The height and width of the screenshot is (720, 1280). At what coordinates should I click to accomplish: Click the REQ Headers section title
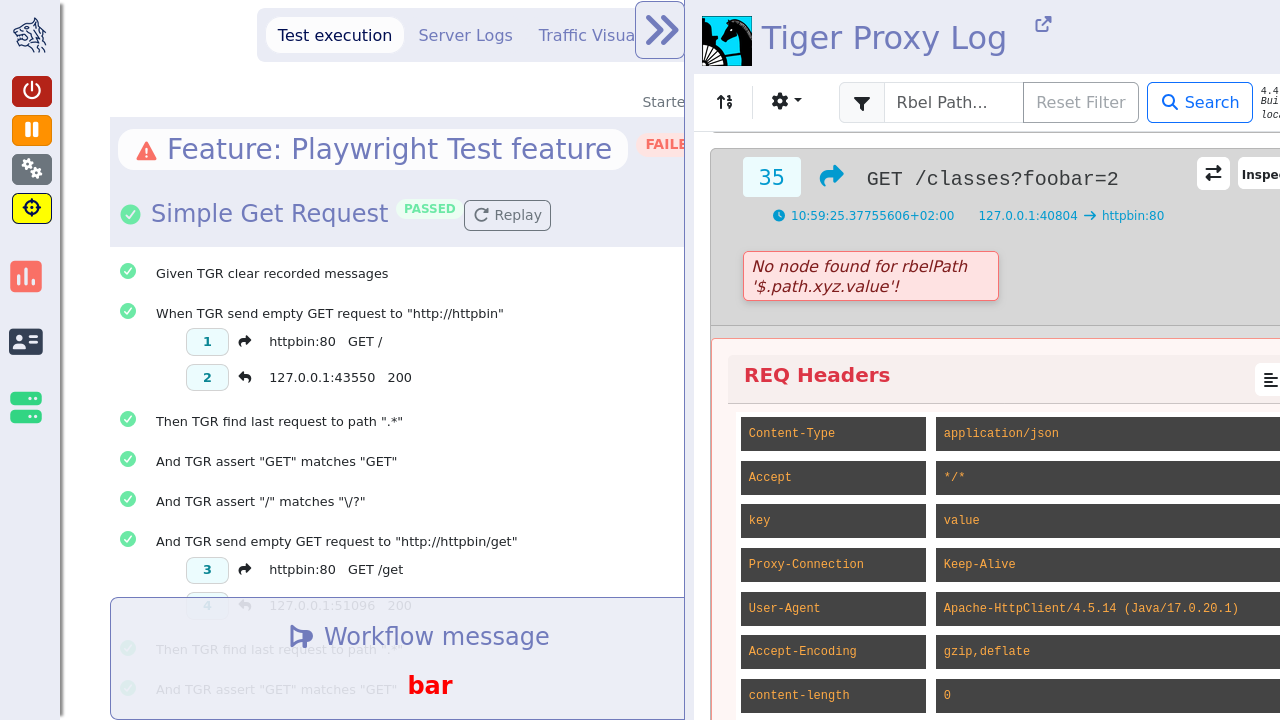pyautogui.click(x=817, y=376)
